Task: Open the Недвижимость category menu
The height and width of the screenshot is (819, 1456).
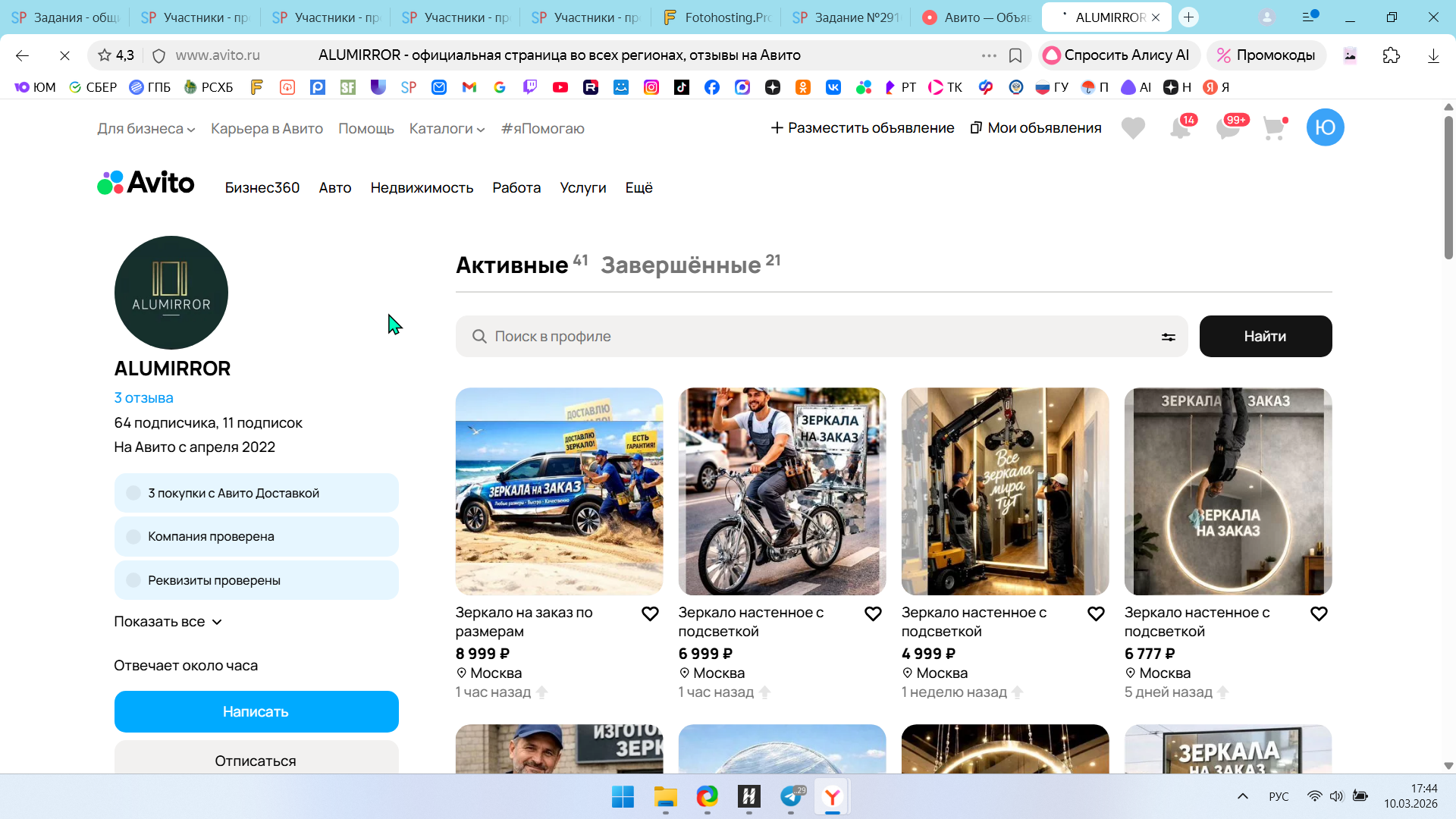Action: point(422,188)
